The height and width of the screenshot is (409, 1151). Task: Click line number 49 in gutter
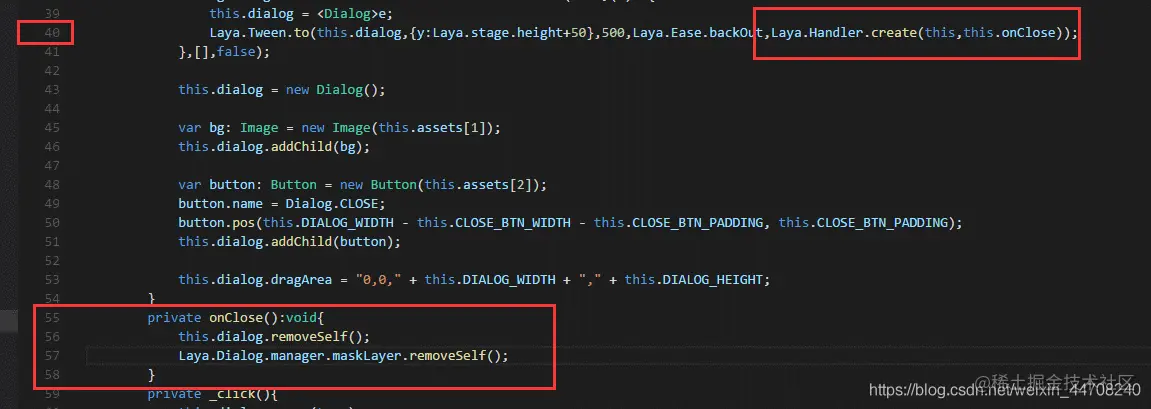coord(52,203)
